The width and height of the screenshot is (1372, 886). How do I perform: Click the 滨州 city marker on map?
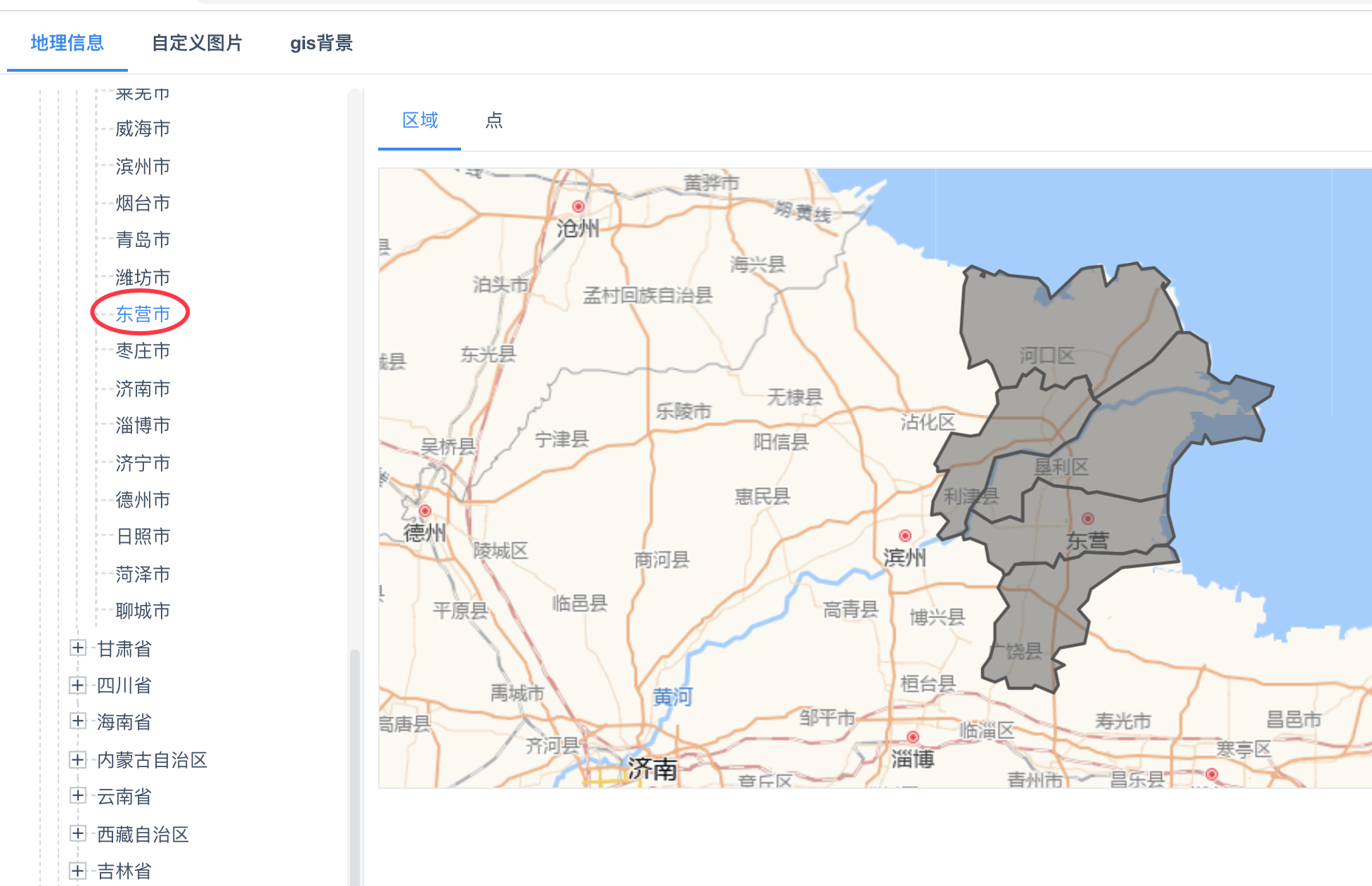pos(905,536)
